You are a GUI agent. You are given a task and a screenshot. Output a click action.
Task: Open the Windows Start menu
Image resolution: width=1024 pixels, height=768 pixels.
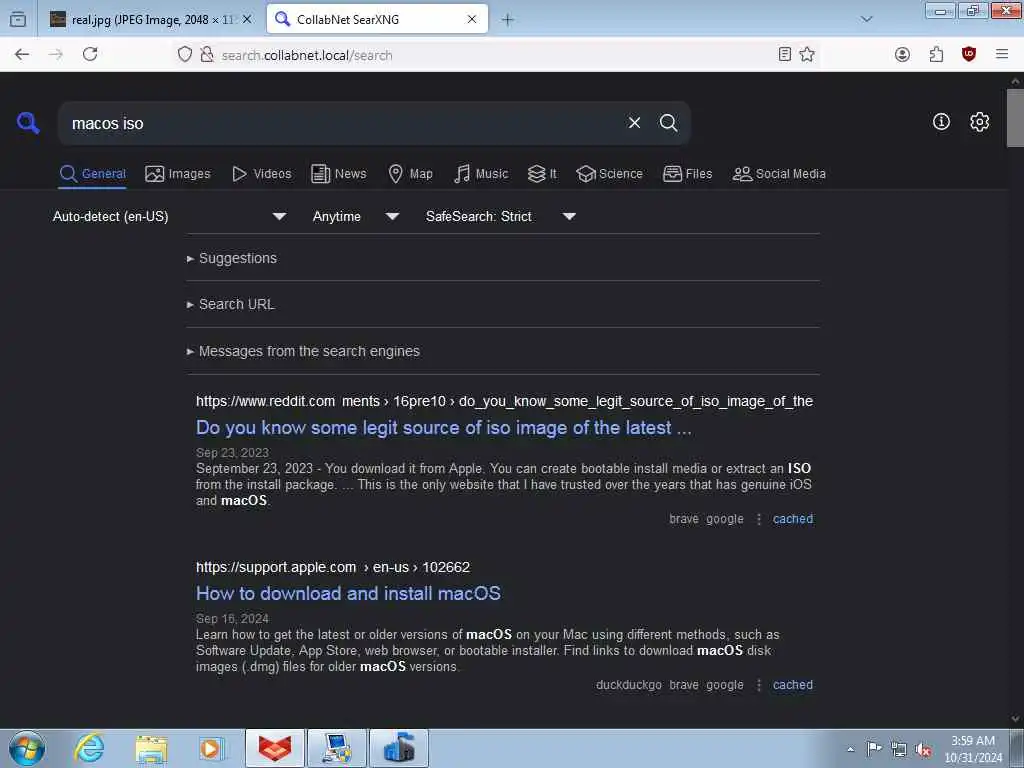[x=27, y=748]
